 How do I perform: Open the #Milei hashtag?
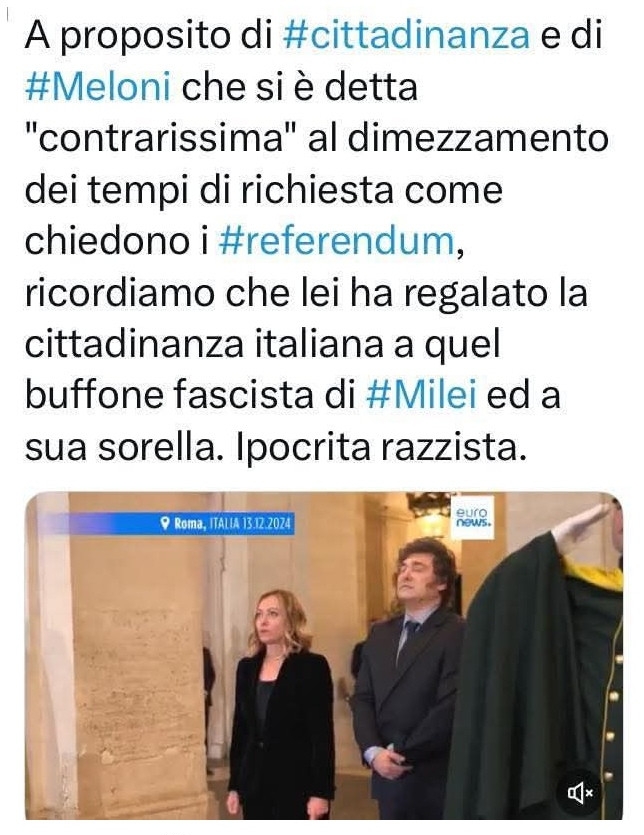pyautogui.click(x=421, y=396)
